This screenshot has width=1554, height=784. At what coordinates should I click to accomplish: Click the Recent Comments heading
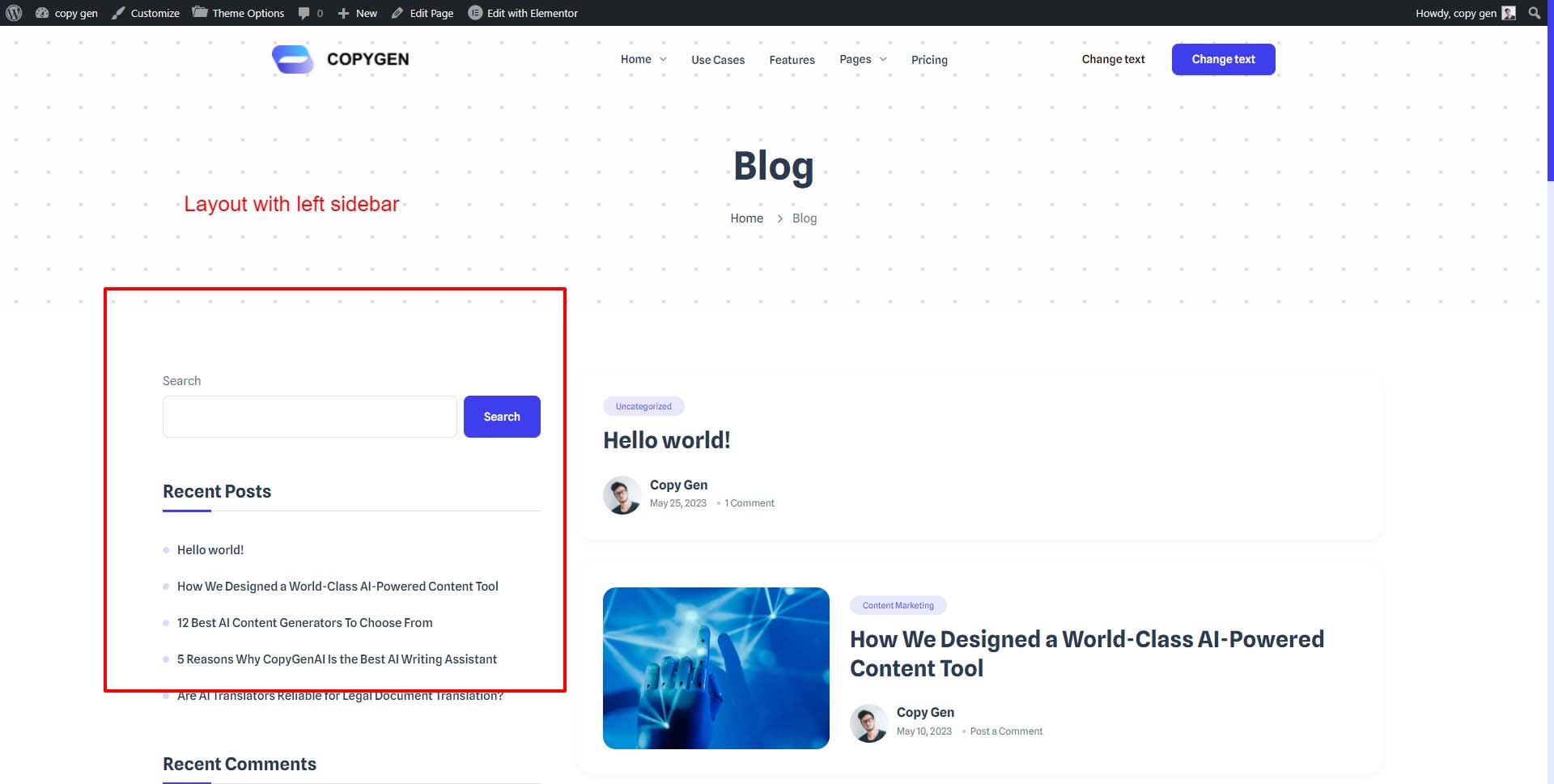[x=240, y=764]
